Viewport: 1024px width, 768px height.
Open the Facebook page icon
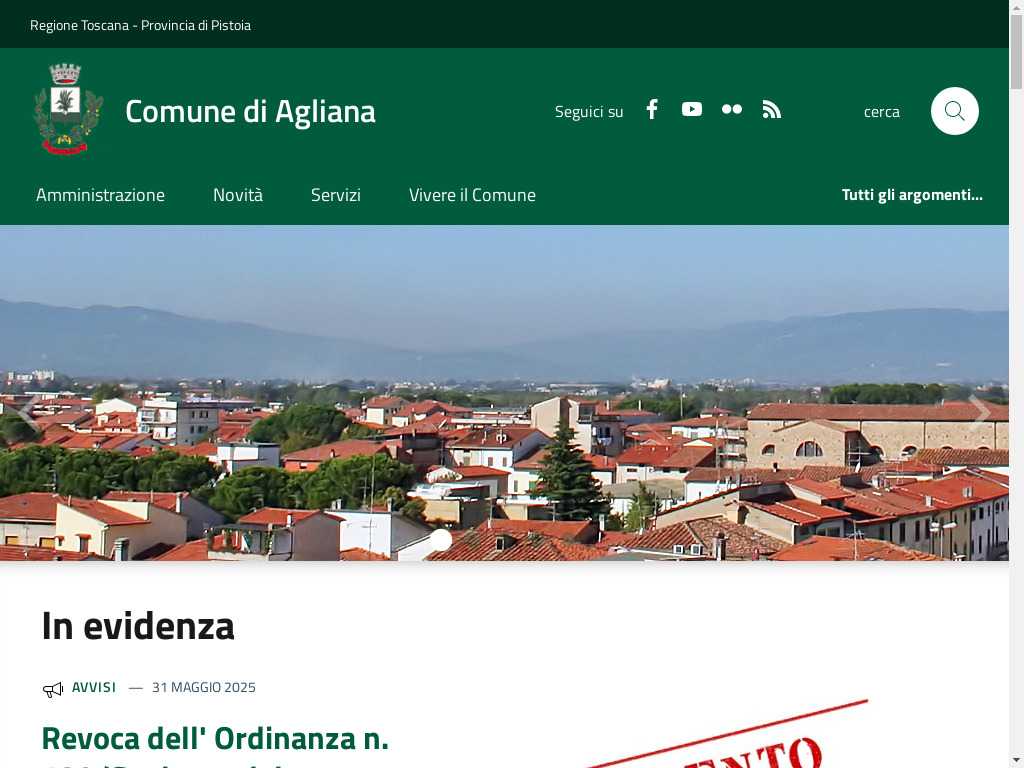pyautogui.click(x=652, y=110)
